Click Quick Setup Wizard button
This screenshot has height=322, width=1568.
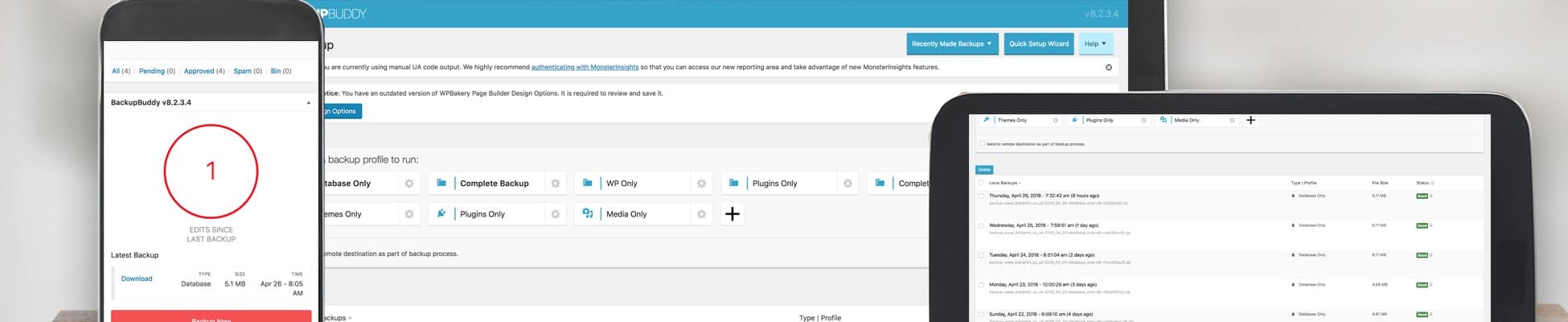1039,43
